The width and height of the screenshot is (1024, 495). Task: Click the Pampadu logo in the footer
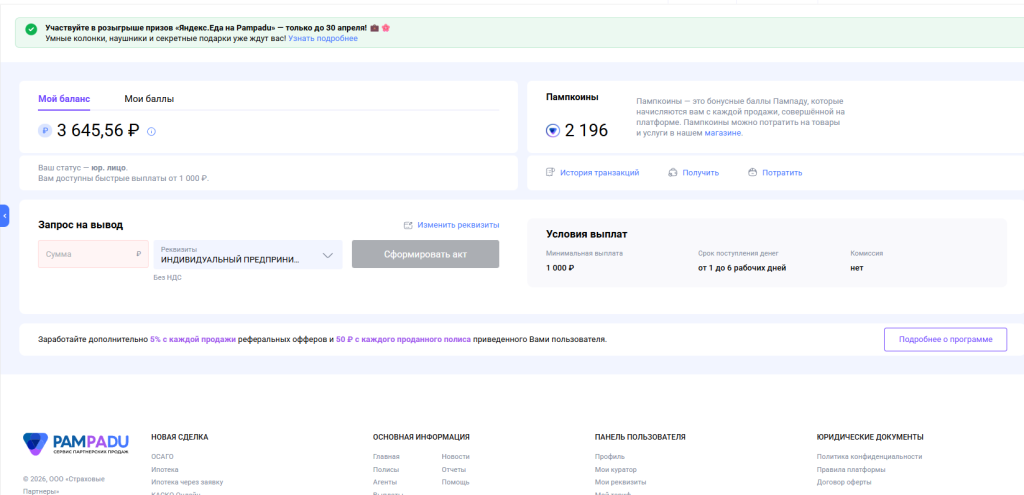76,443
